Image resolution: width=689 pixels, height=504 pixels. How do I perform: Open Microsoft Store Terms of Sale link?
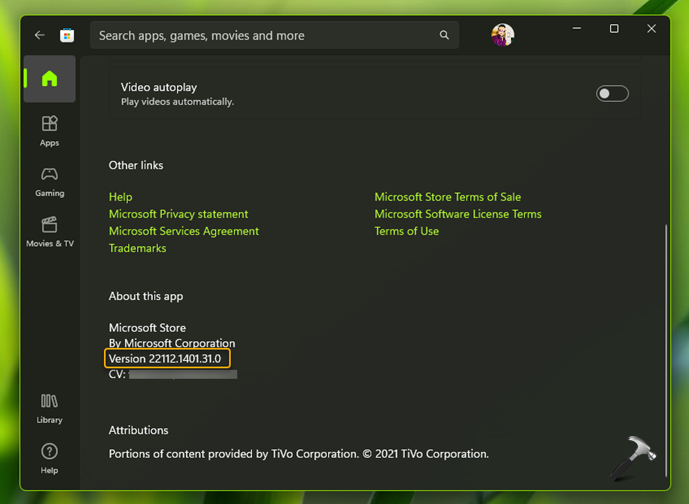point(447,197)
